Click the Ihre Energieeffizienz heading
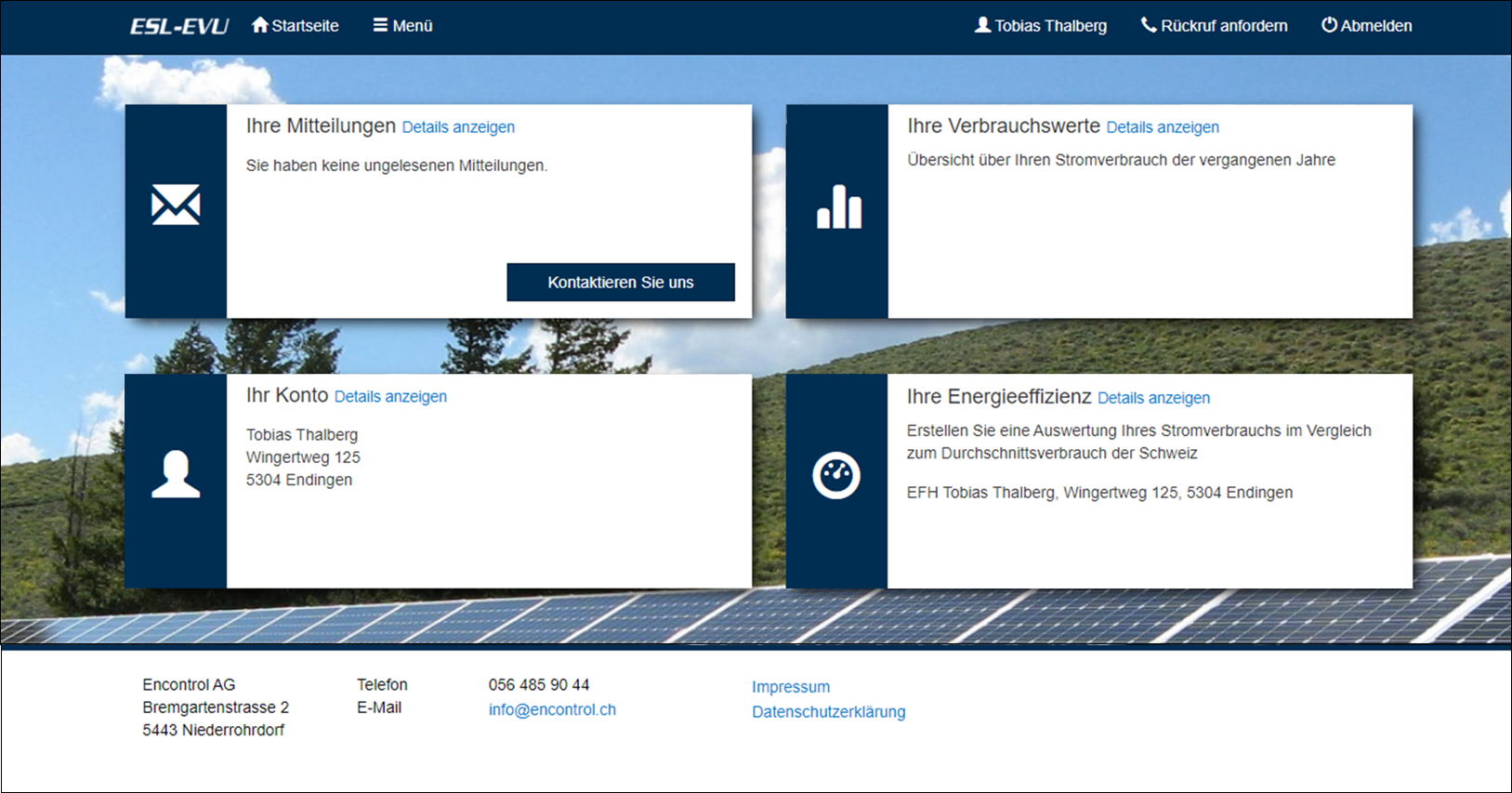Viewport: 1512px width, 793px height. pyautogui.click(x=999, y=397)
